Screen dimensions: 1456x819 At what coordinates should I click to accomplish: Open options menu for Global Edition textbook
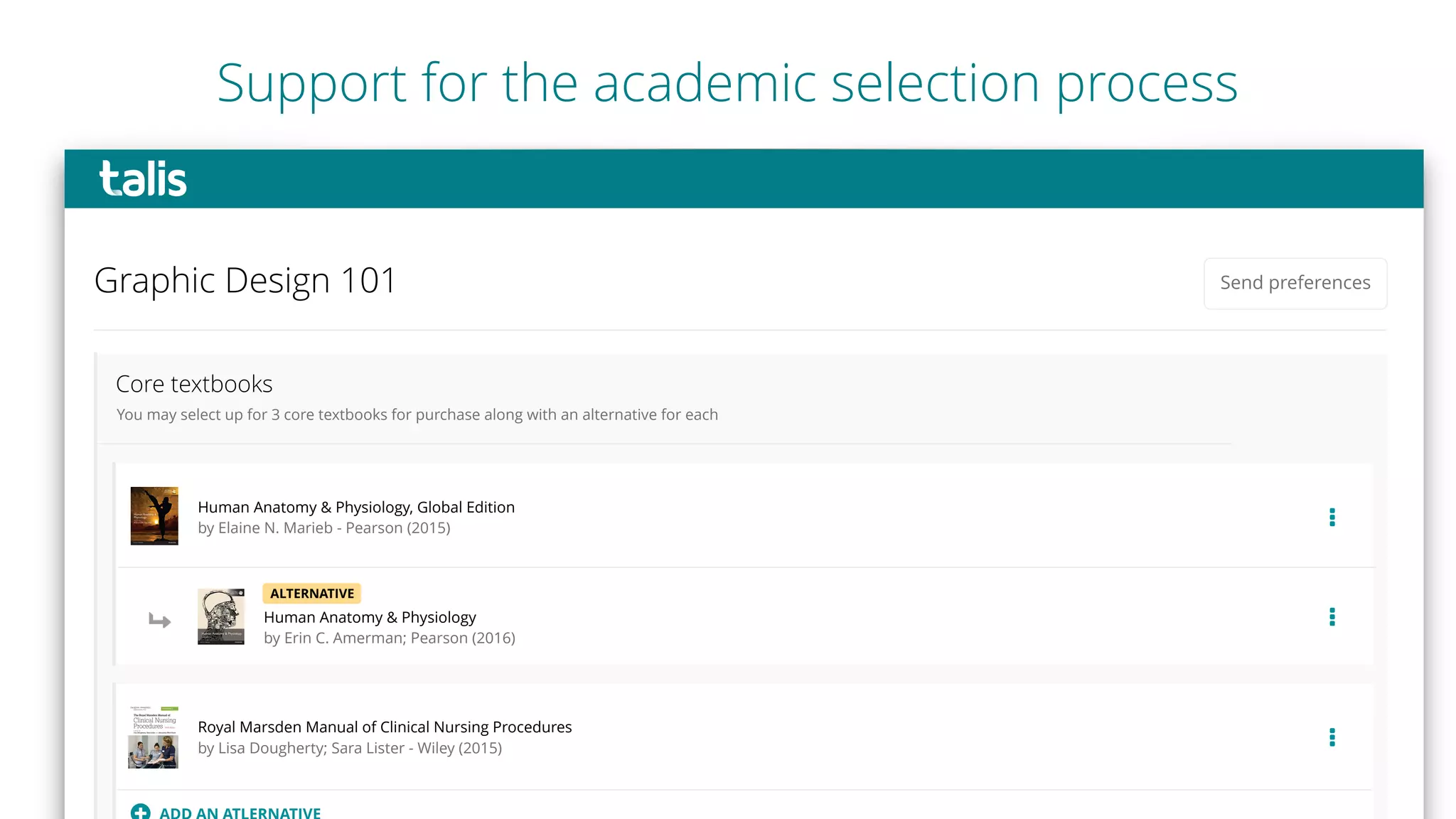click(x=1332, y=517)
